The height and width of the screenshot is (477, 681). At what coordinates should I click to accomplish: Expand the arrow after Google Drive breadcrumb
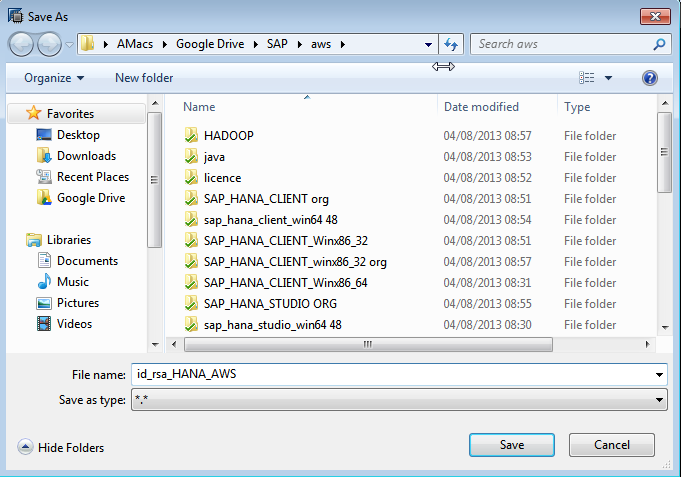255,44
